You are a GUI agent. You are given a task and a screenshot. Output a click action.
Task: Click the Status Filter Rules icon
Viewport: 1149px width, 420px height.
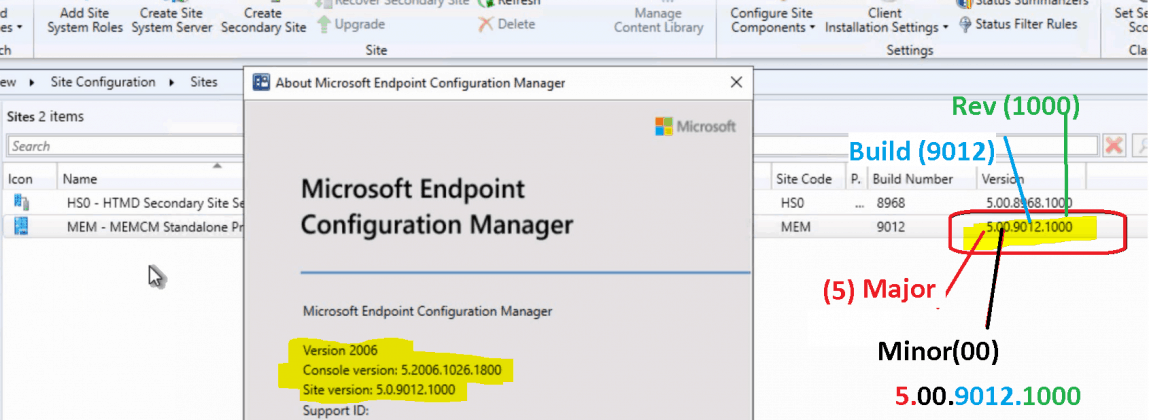tap(965, 24)
